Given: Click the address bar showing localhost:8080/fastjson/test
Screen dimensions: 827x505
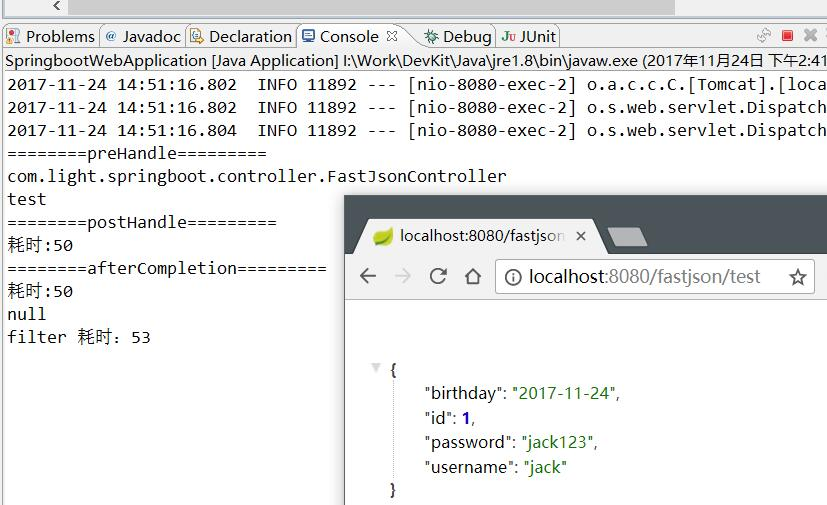Looking at the screenshot, I should click(643, 277).
